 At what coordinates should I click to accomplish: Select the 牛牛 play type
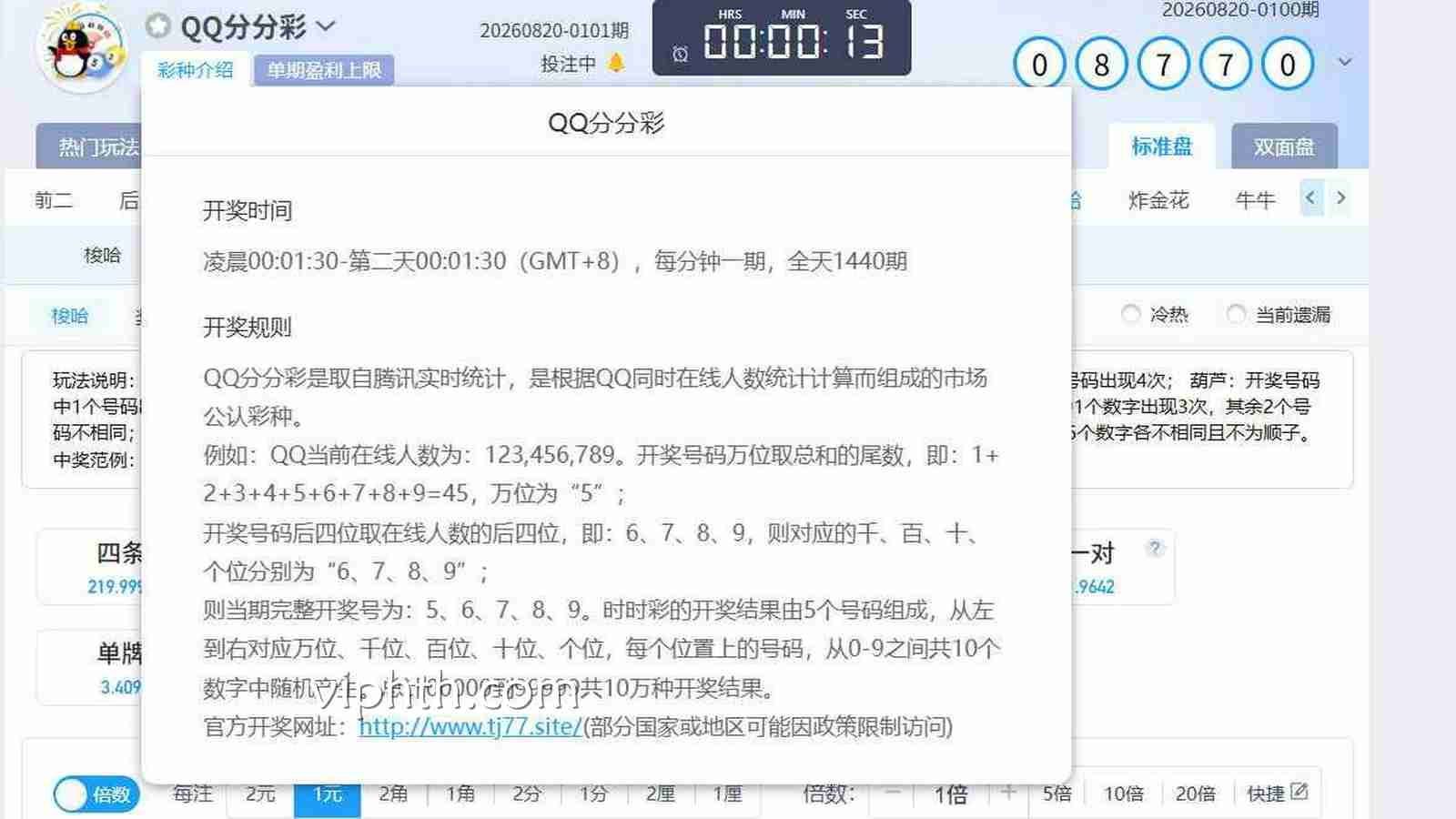coord(1255,200)
